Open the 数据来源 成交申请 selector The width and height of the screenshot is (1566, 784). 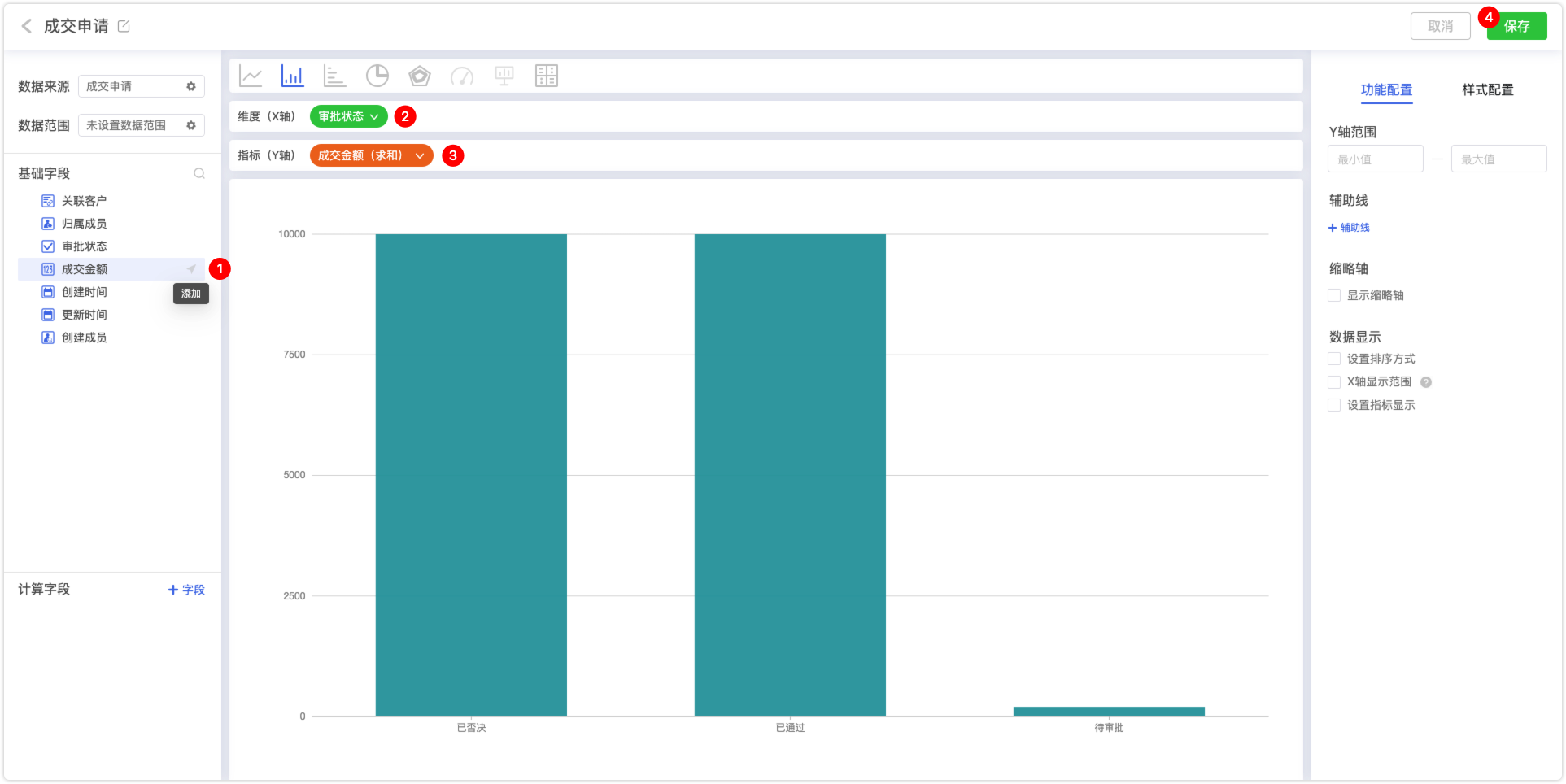click(x=141, y=86)
